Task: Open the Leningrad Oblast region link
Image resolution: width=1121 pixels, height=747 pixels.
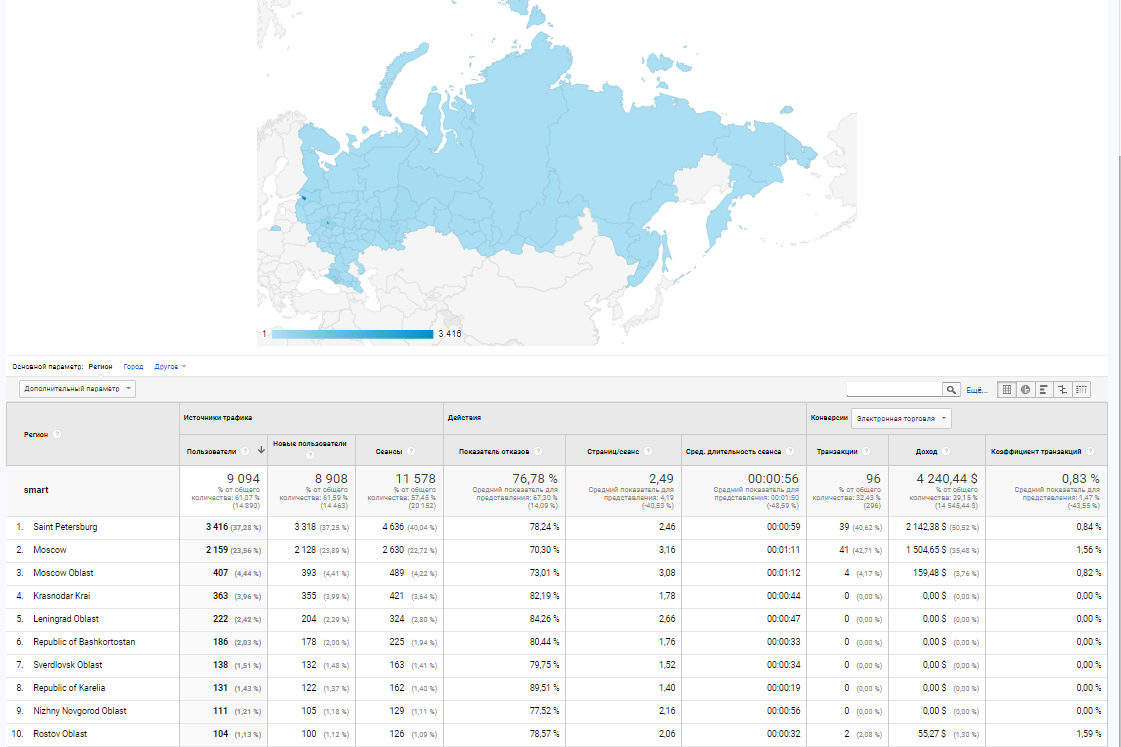Action: (66, 619)
